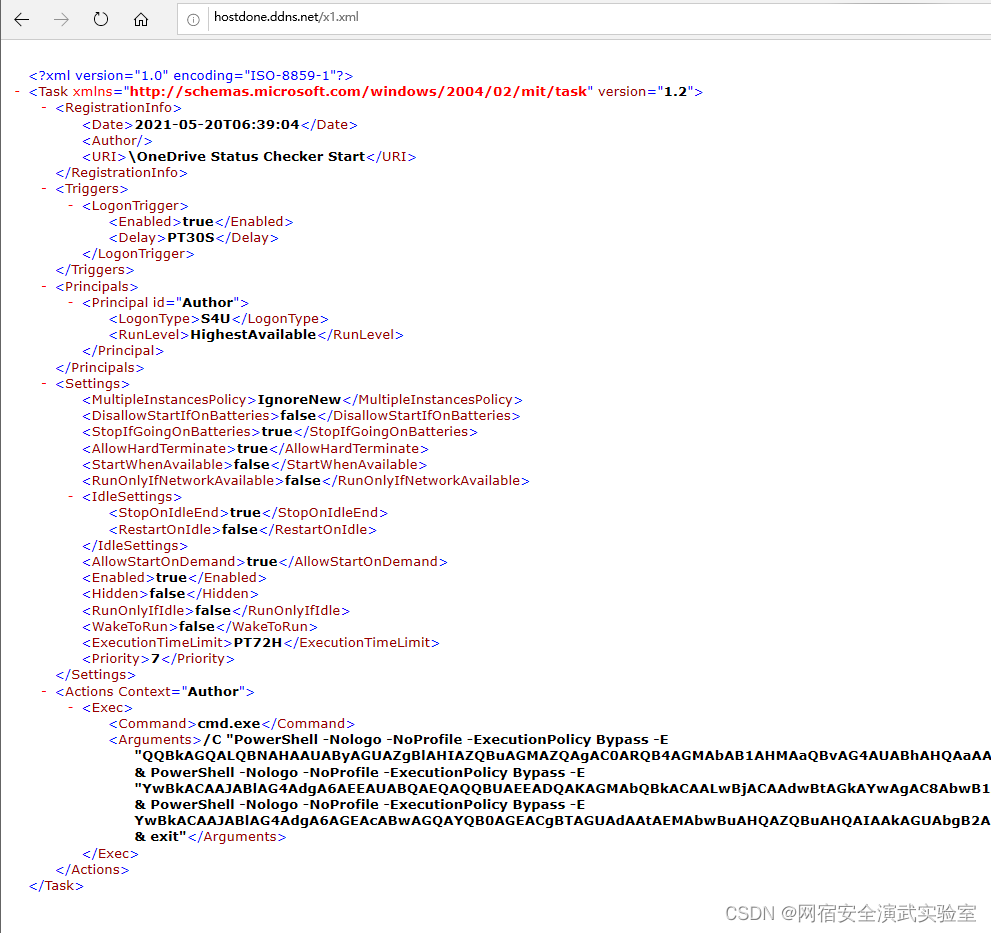The height and width of the screenshot is (933, 991).
Task: Click the RunLevel value HighestAvailable
Action: [x=253, y=335]
